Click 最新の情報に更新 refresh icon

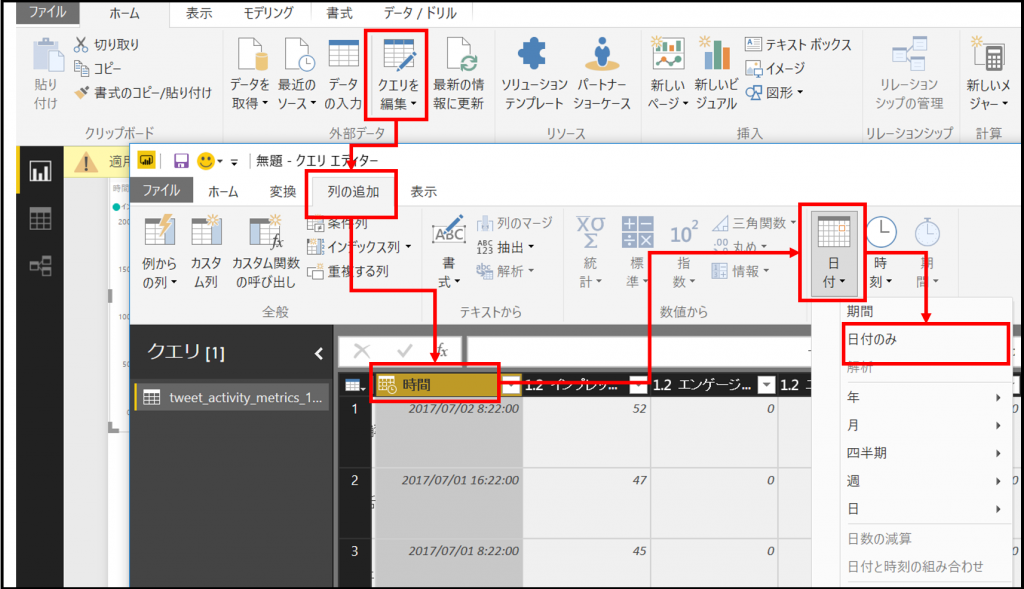coord(458,54)
